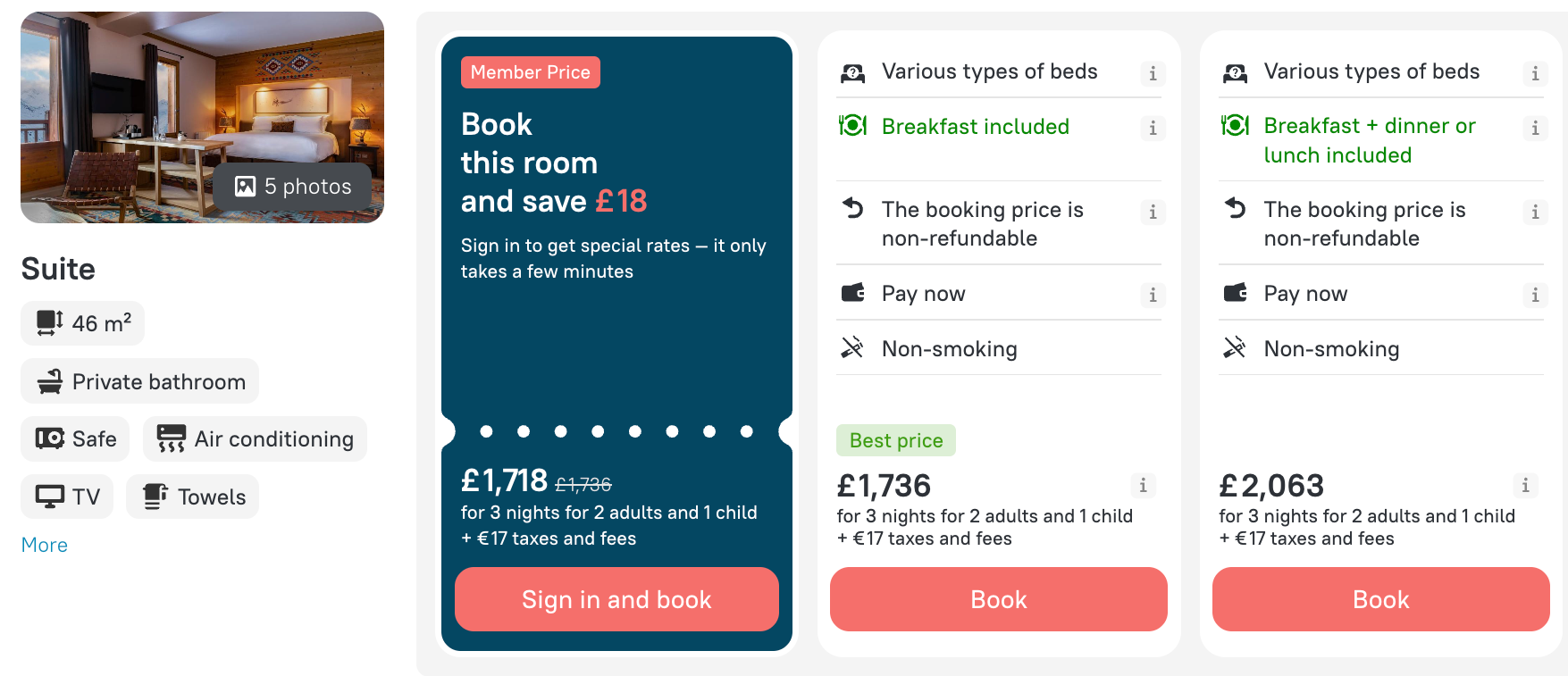The image size is (1568, 676).
Task: Book the £2,063 half-board rate
Action: pyautogui.click(x=1380, y=599)
